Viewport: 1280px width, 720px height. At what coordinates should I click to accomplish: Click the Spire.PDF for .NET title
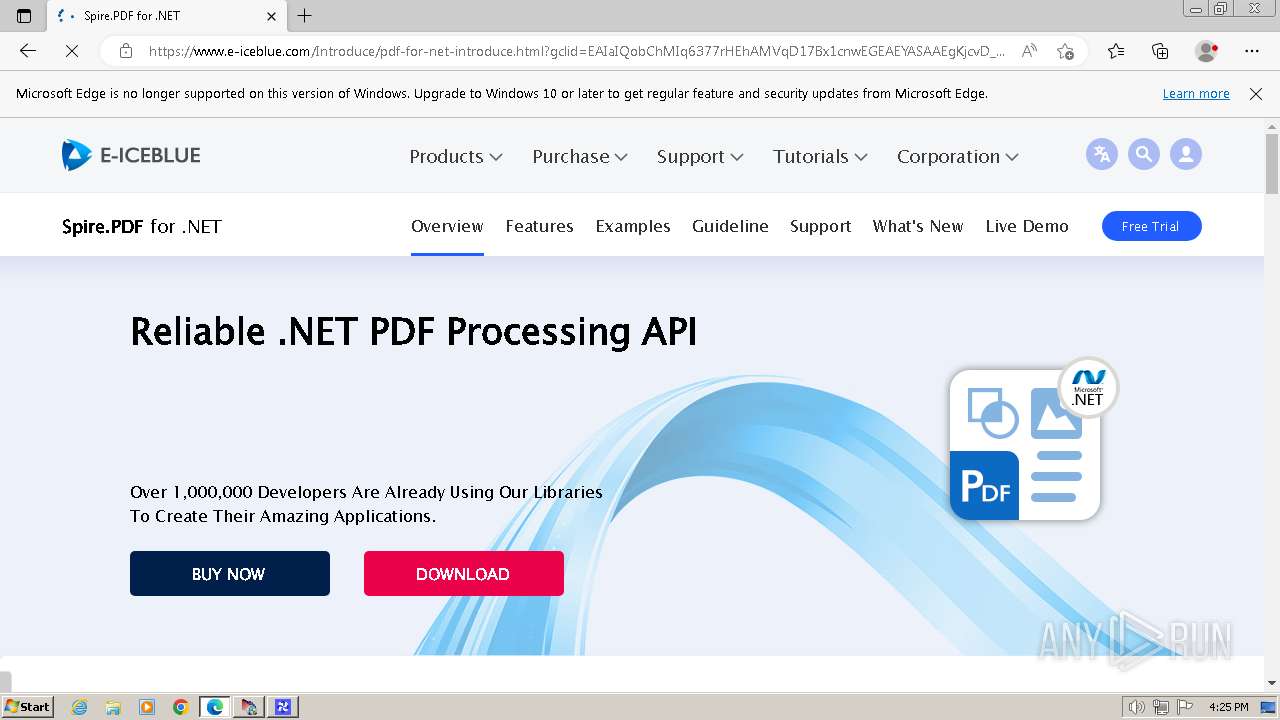(142, 226)
